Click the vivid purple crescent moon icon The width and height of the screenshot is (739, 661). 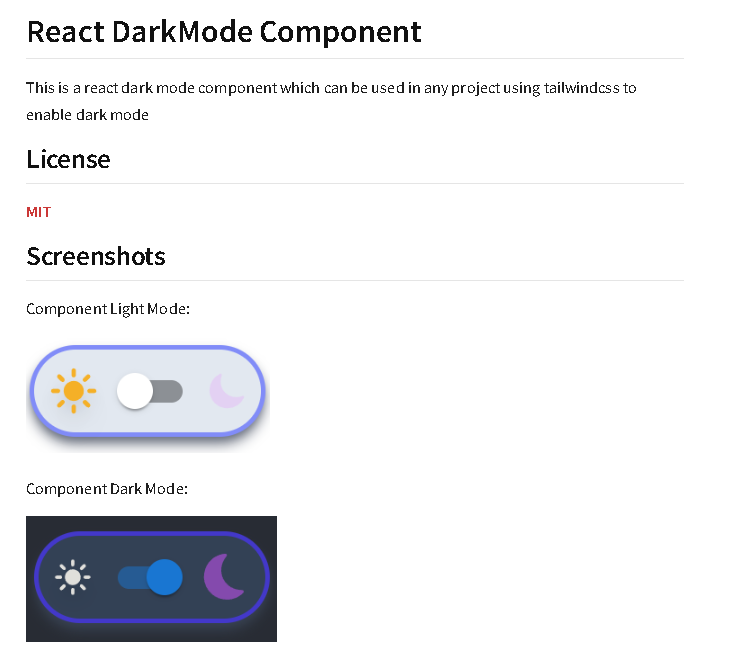225,577
